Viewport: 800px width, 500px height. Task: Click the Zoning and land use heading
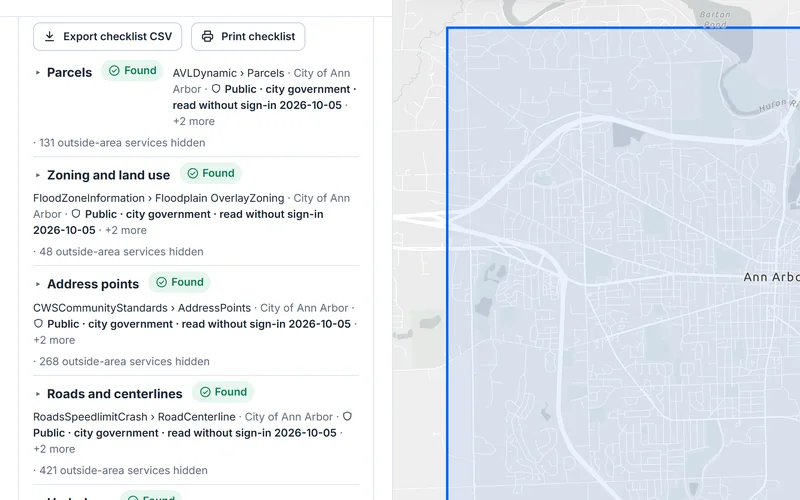tap(109, 175)
